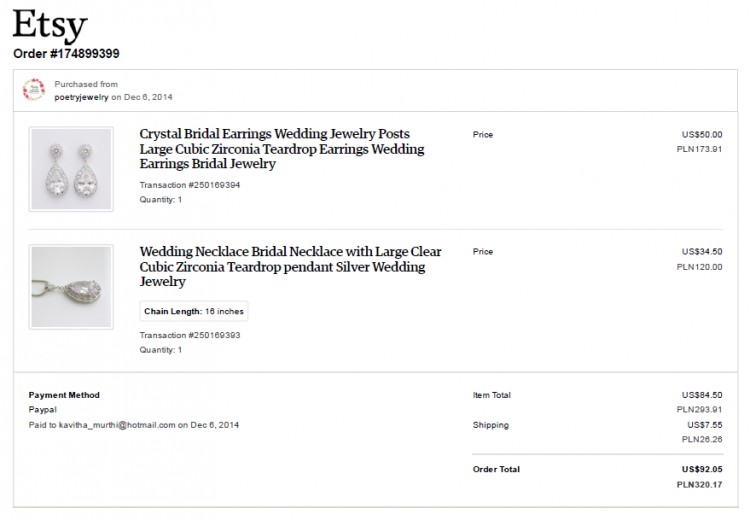Click the kavitha_murthi@hotmail.com email address
This screenshot has width=750, height=520.
[x=117, y=425]
